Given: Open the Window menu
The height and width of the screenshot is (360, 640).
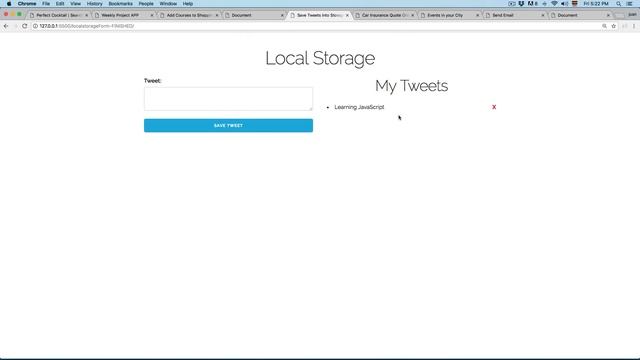Looking at the screenshot, I should point(168,4).
